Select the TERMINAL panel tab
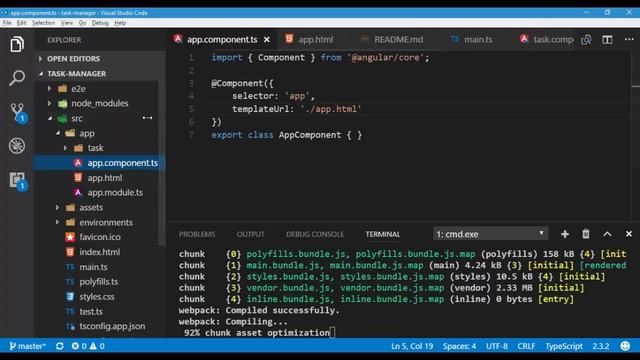Image resolution: width=640 pixels, height=360 pixels. [382, 234]
